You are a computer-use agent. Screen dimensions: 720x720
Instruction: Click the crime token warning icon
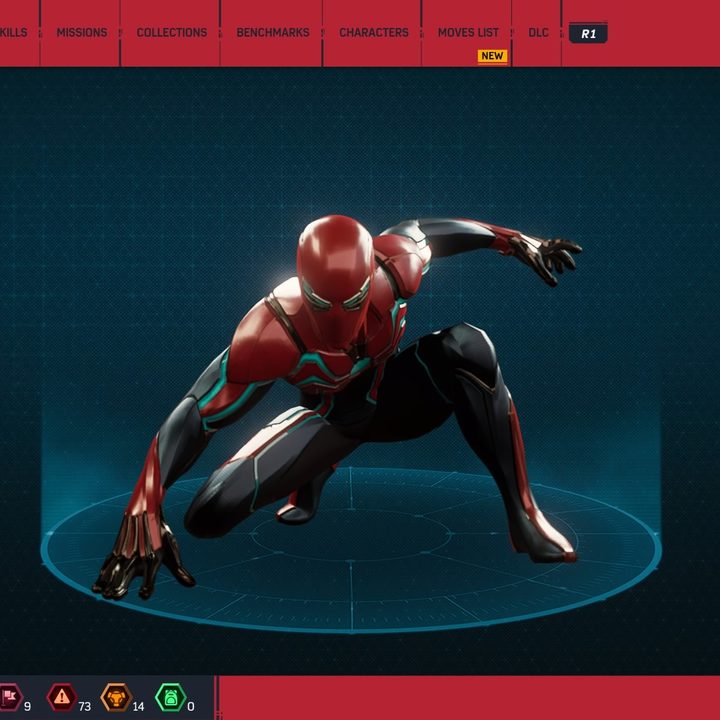62,697
